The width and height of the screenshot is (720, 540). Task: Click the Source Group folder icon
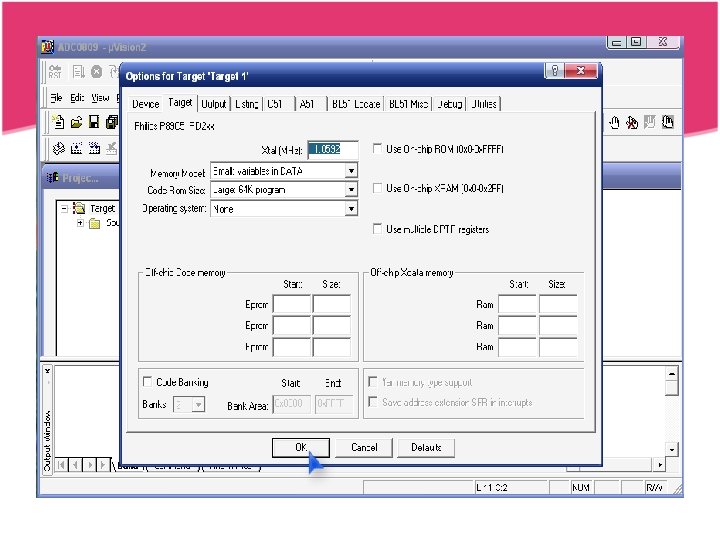[x=95, y=223]
